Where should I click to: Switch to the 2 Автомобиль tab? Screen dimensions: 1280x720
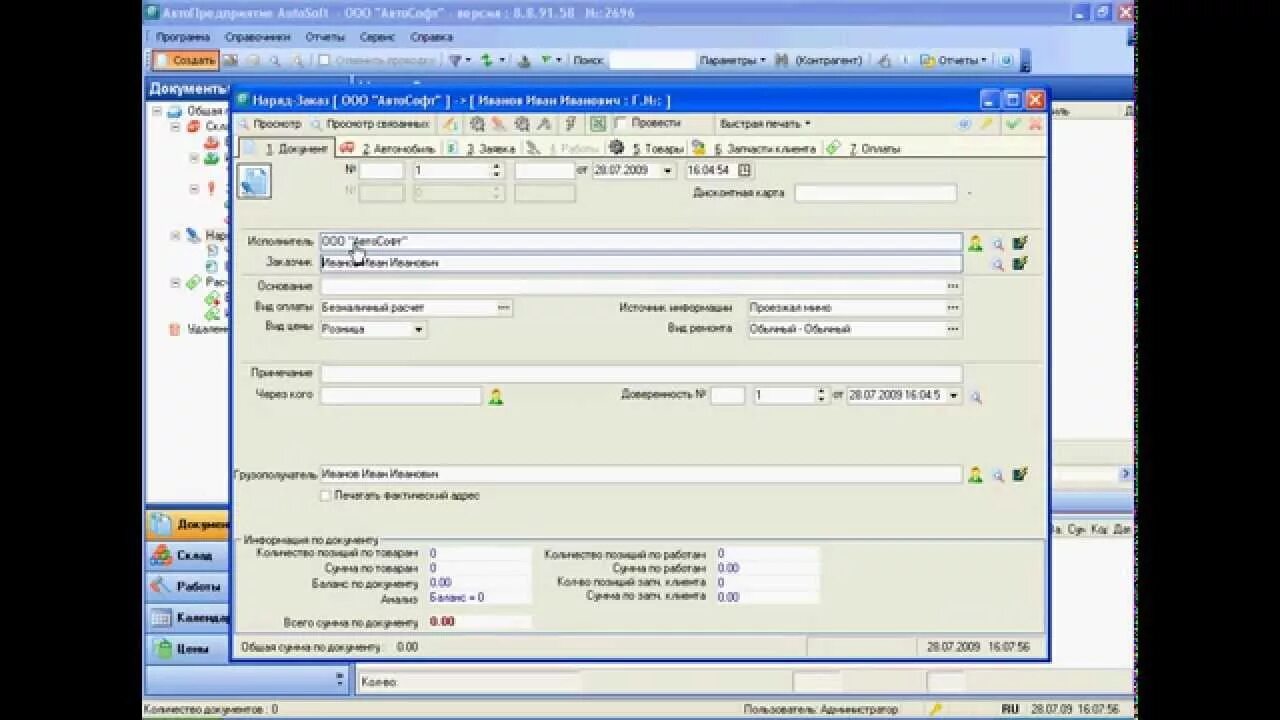(x=388, y=148)
